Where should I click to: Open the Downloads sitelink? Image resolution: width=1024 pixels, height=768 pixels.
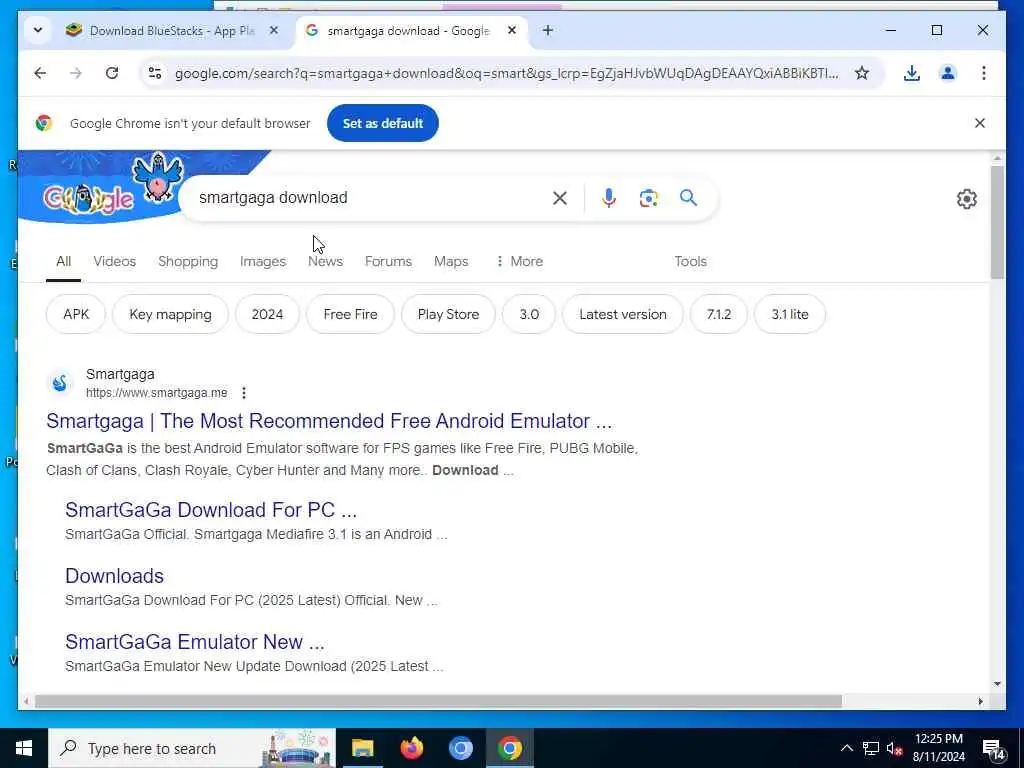114,576
